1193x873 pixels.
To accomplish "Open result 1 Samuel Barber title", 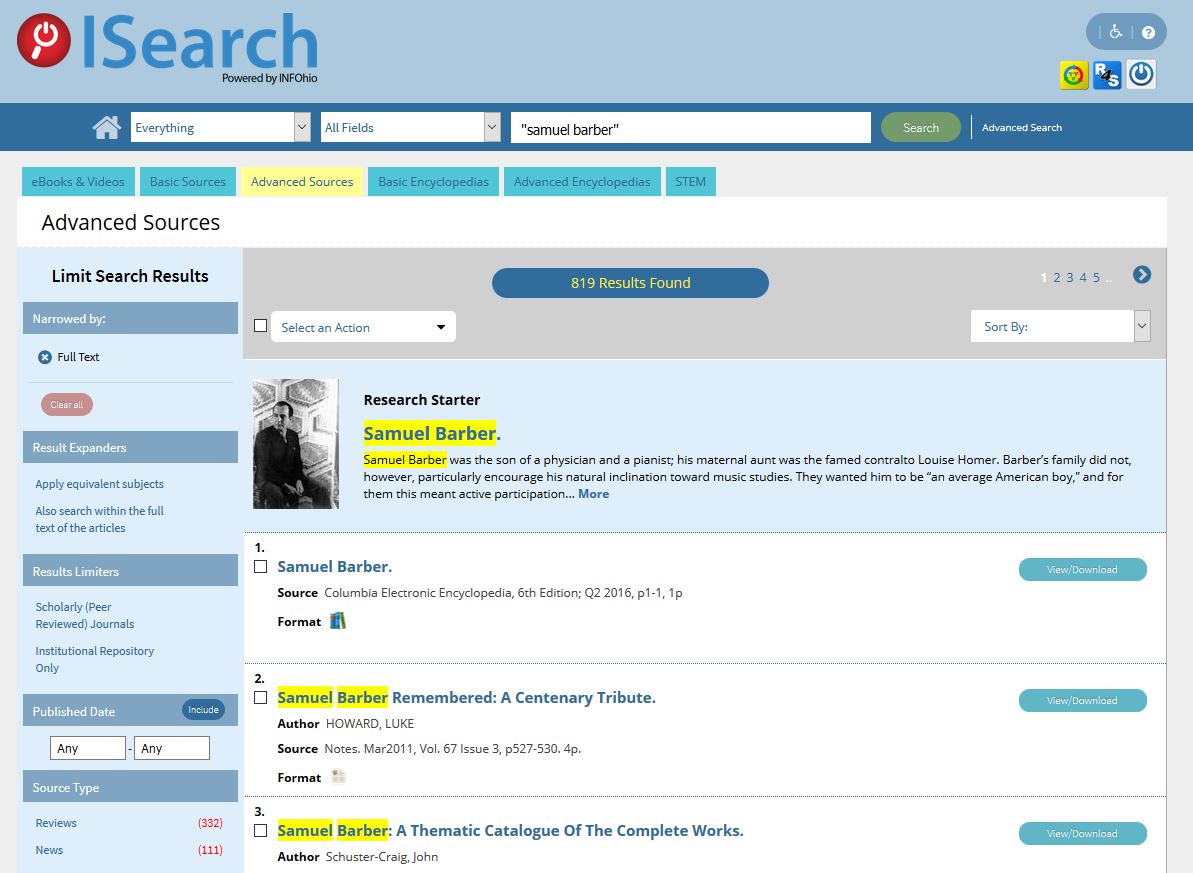I will [335, 566].
